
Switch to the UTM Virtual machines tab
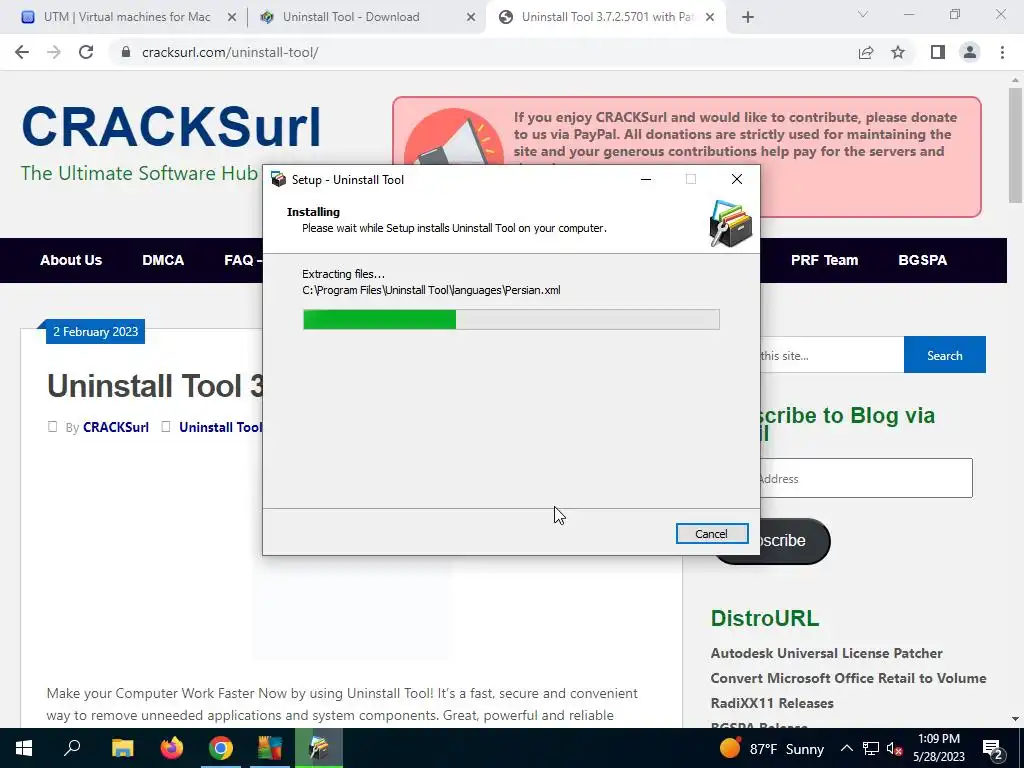[x=126, y=17]
